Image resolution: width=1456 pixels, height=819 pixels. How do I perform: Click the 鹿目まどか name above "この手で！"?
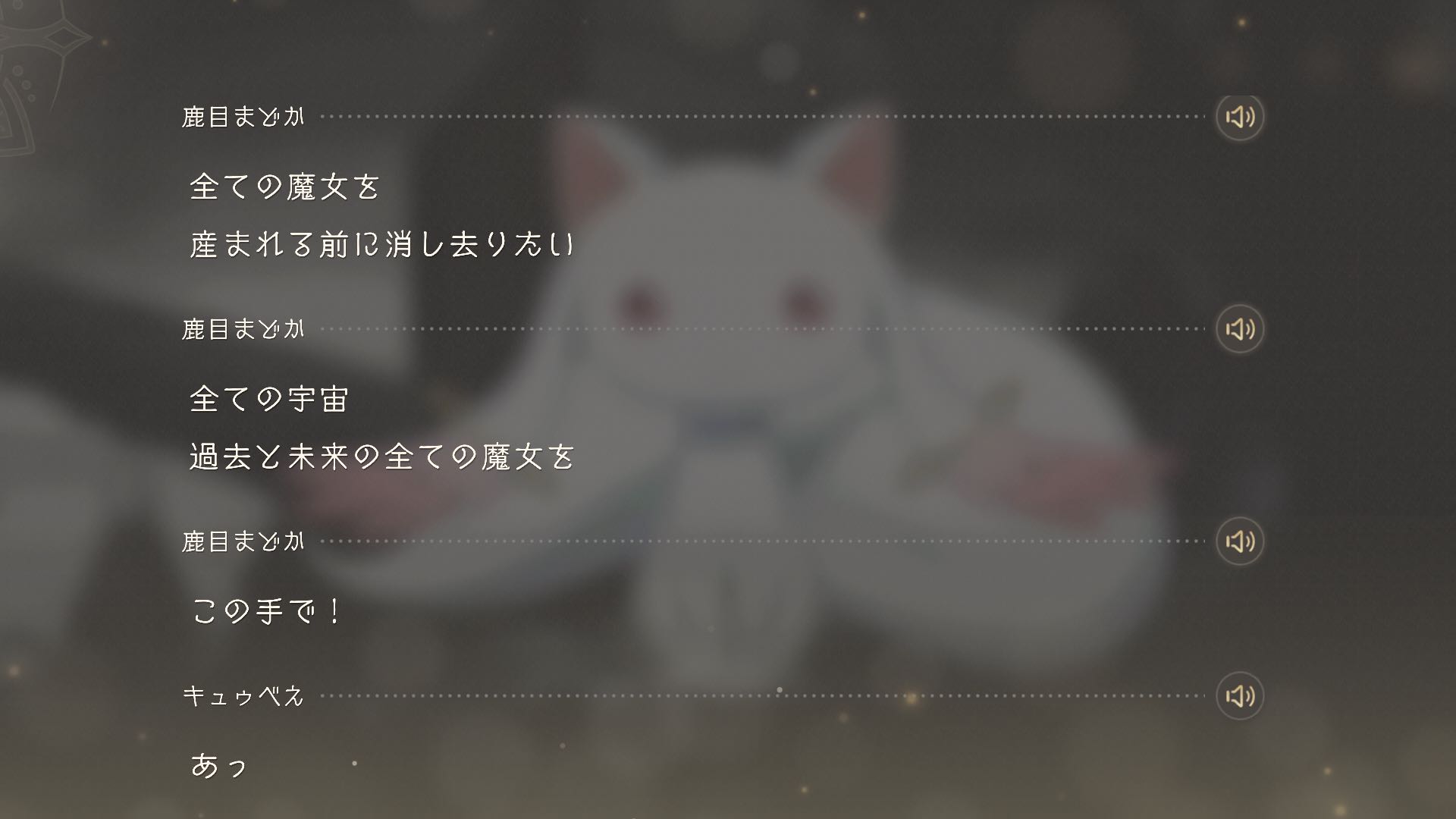click(x=243, y=541)
